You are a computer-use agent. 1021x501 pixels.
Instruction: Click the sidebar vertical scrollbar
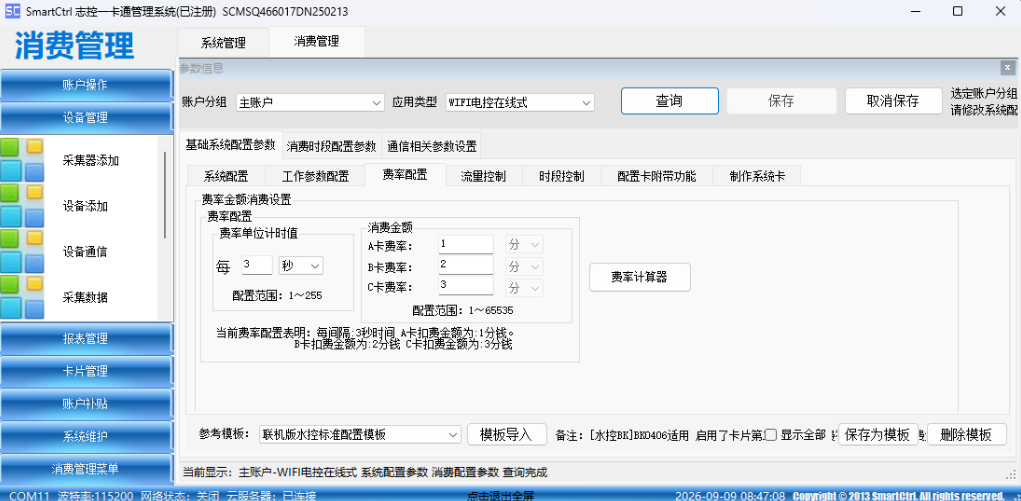(x=165, y=195)
